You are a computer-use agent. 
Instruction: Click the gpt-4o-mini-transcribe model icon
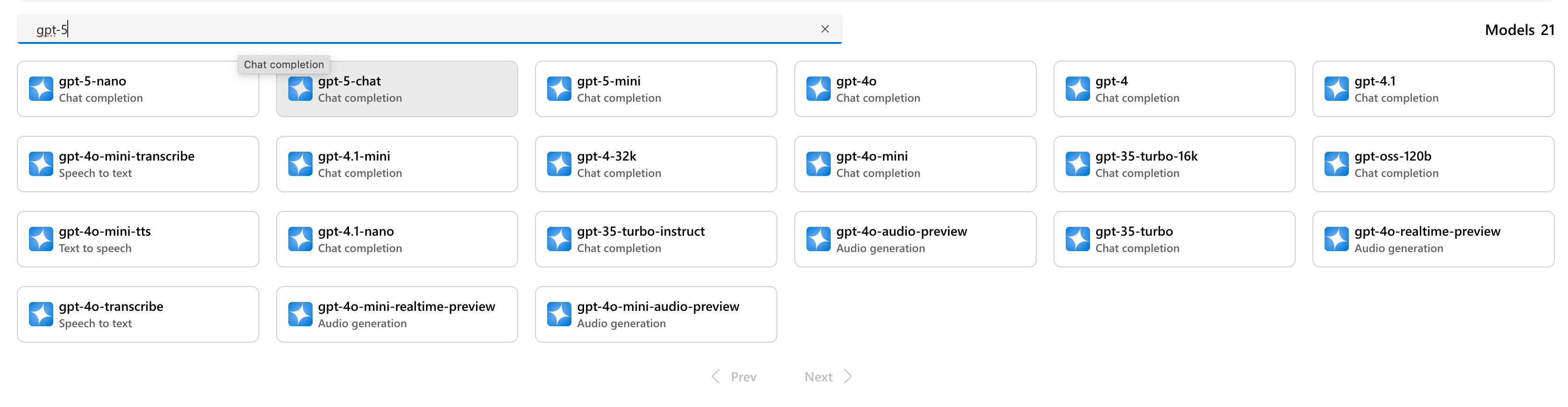[42, 164]
